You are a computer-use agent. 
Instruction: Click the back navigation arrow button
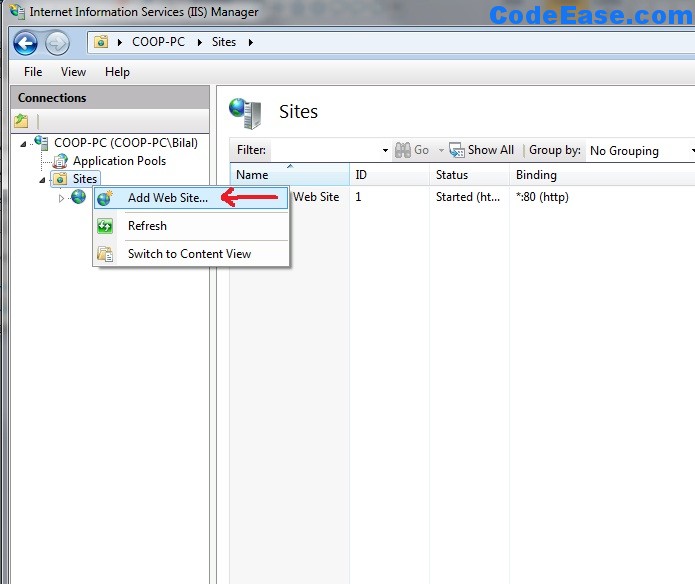coord(25,43)
